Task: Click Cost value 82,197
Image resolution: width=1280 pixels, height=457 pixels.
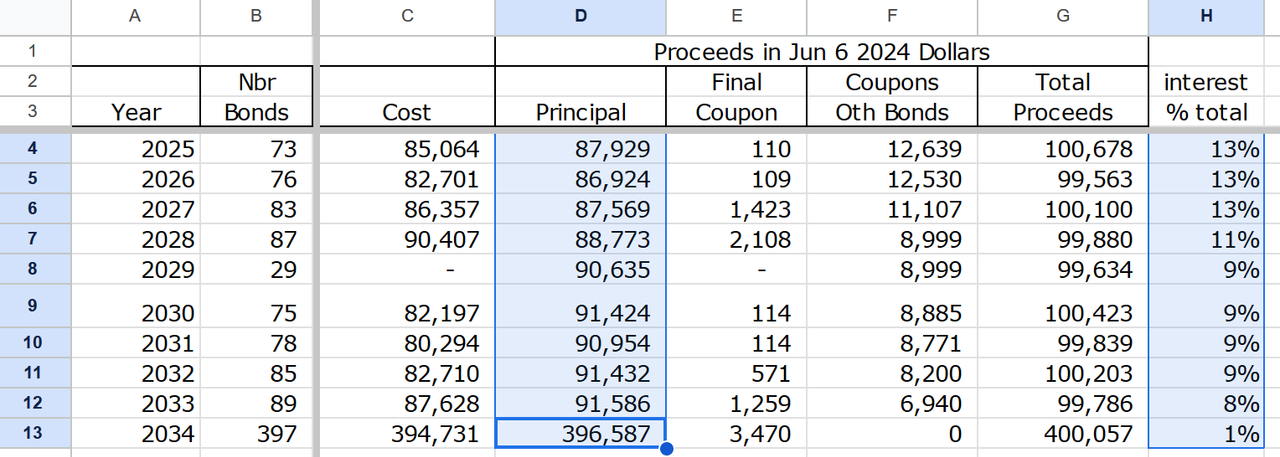Action: pyautogui.click(x=406, y=307)
